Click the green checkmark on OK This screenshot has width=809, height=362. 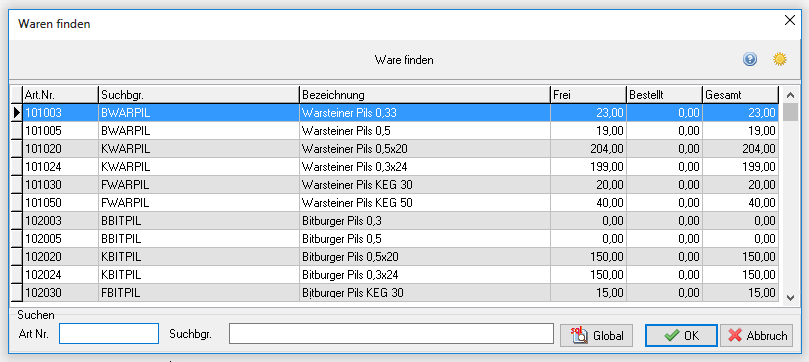(x=671, y=336)
